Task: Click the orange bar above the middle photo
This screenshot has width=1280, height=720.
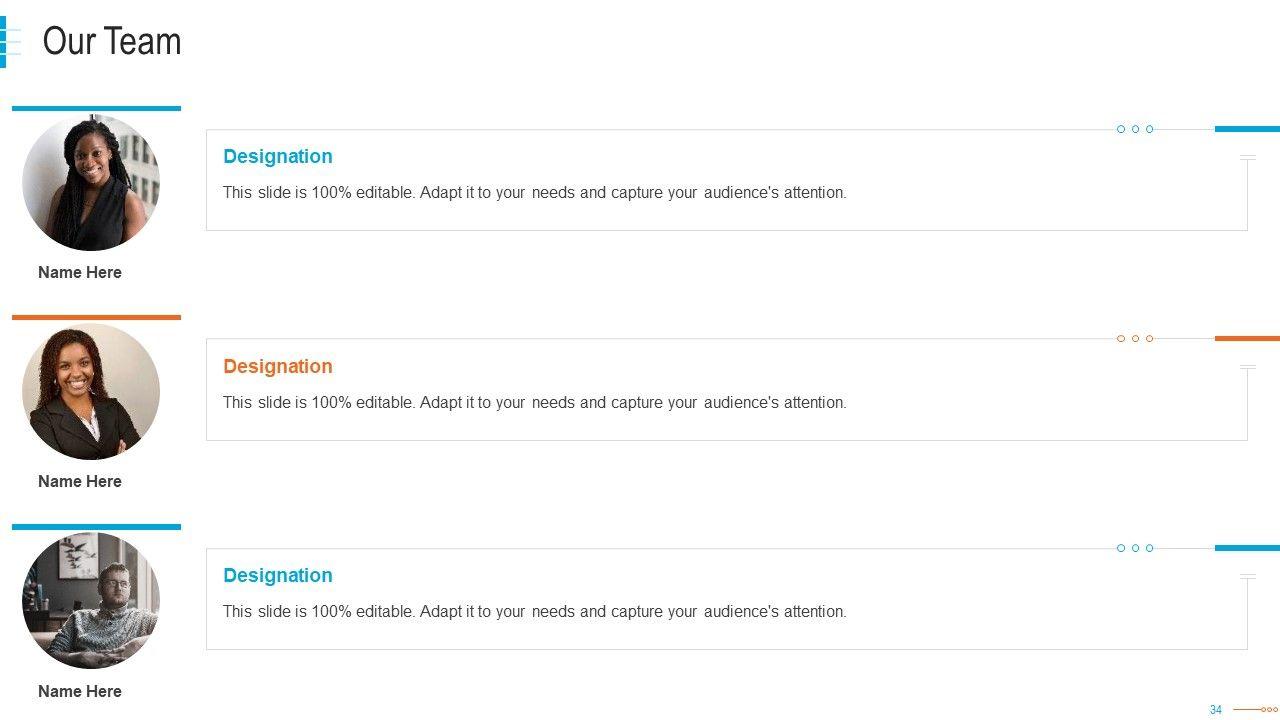Action: point(96,317)
